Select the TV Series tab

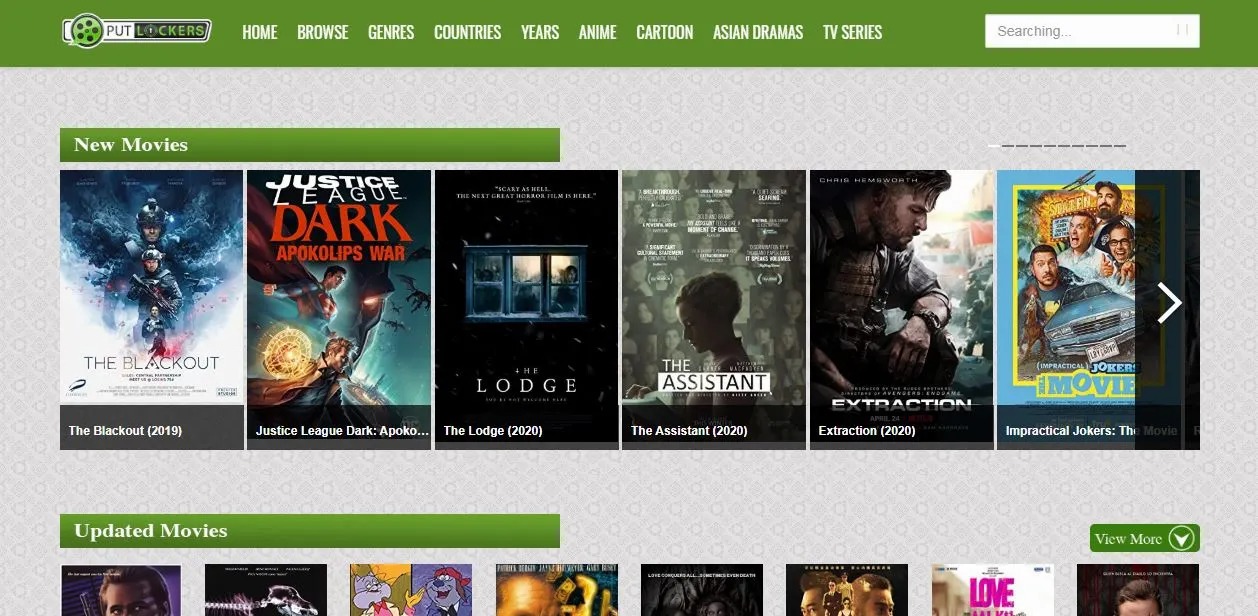coord(852,32)
